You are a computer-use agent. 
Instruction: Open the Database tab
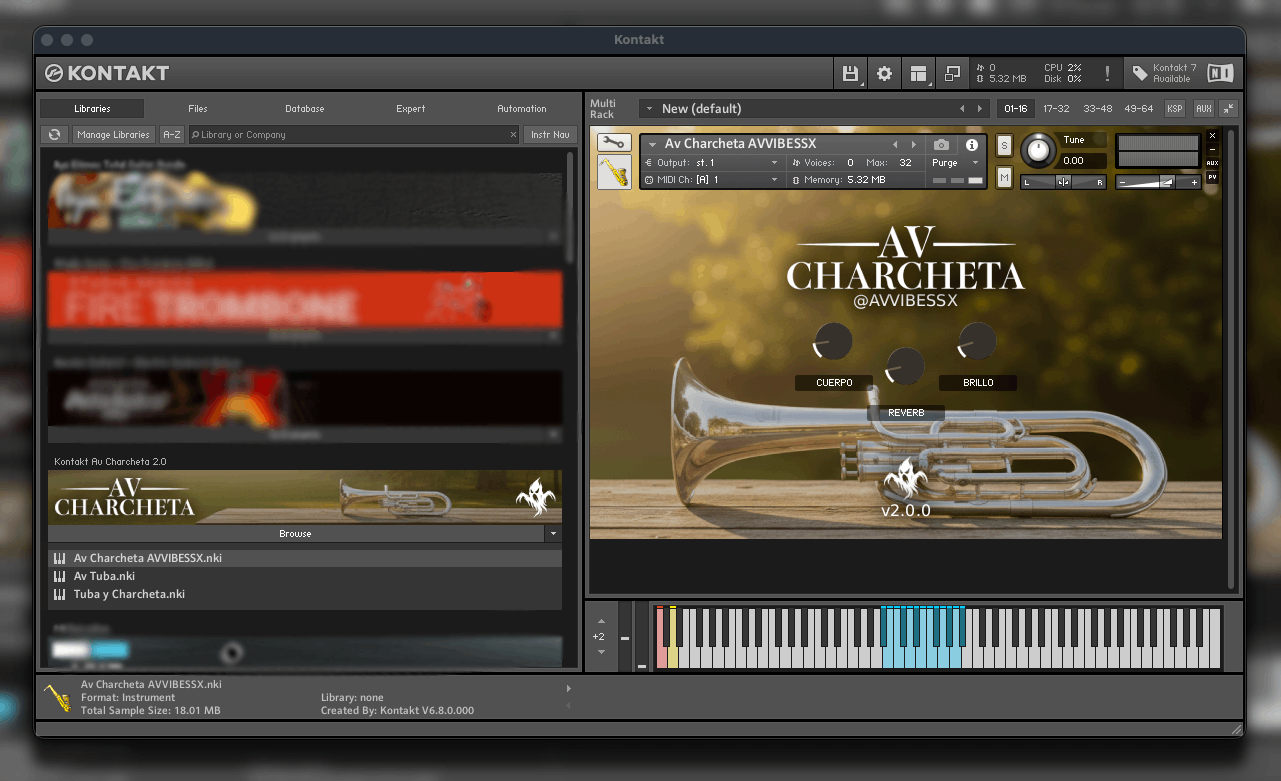click(x=305, y=108)
